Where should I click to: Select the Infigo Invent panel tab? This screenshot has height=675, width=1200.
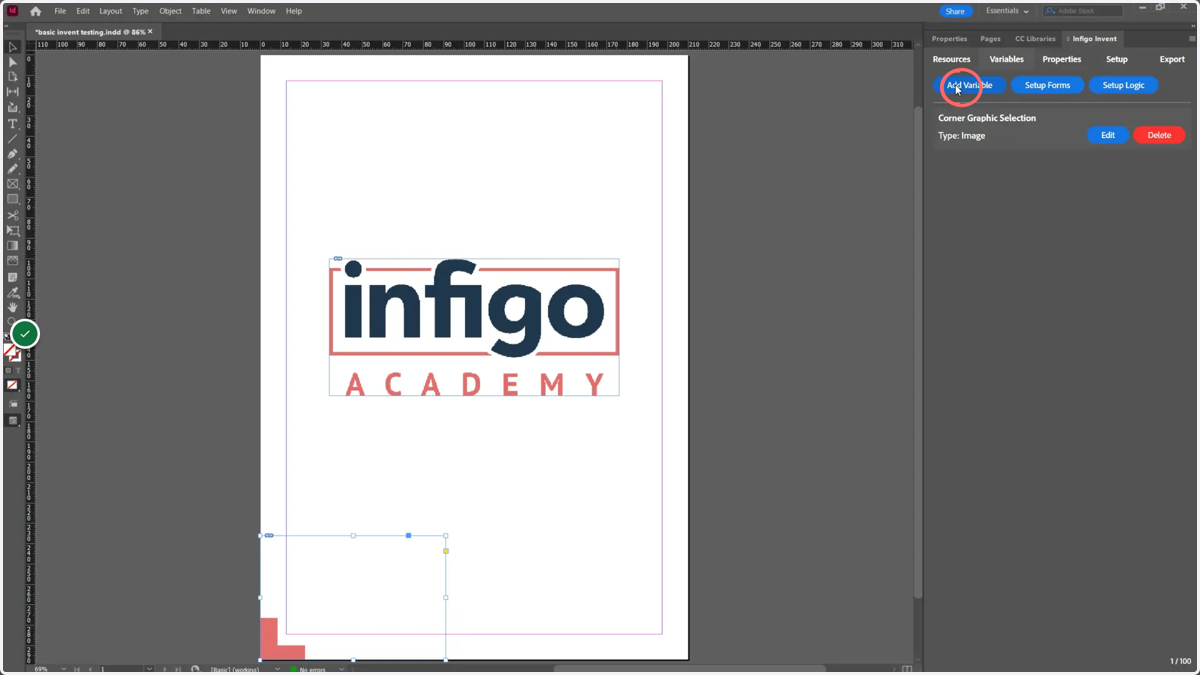tap(1092, 39)
